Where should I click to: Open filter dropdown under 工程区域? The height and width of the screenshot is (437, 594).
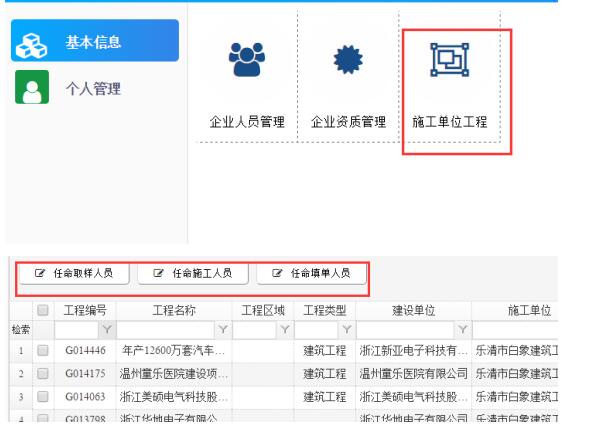click(x=285, y=329)
